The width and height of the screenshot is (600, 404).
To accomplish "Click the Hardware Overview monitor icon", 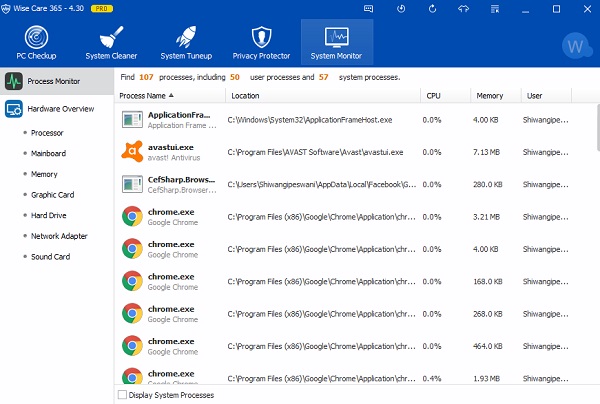I will coord(14,109).
